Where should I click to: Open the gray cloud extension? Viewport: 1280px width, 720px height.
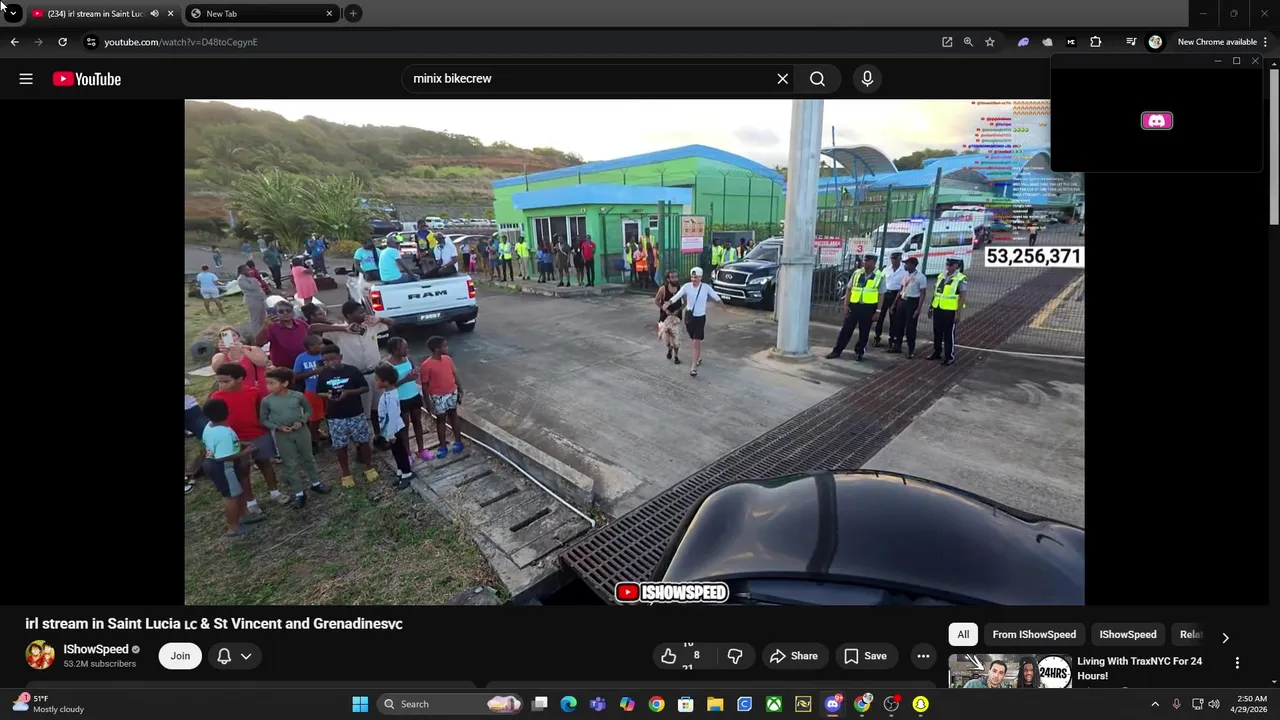click(1047, 42)
